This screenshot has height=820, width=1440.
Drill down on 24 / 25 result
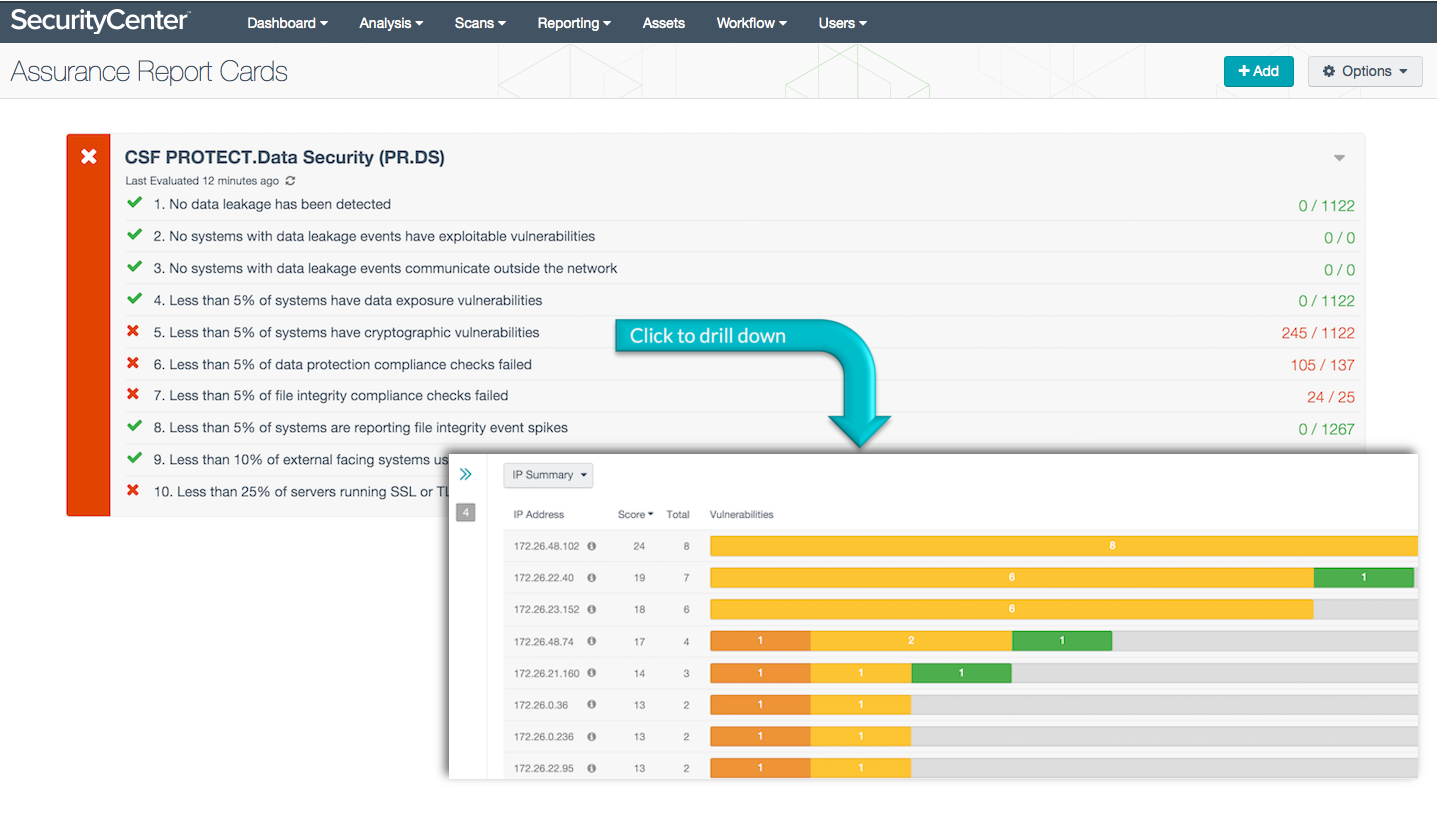[1331, 397]
